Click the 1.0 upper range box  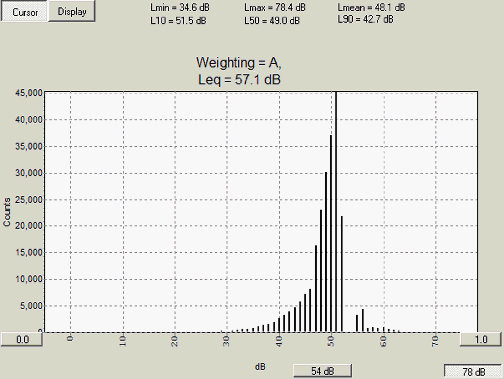(x=481, y=339)
